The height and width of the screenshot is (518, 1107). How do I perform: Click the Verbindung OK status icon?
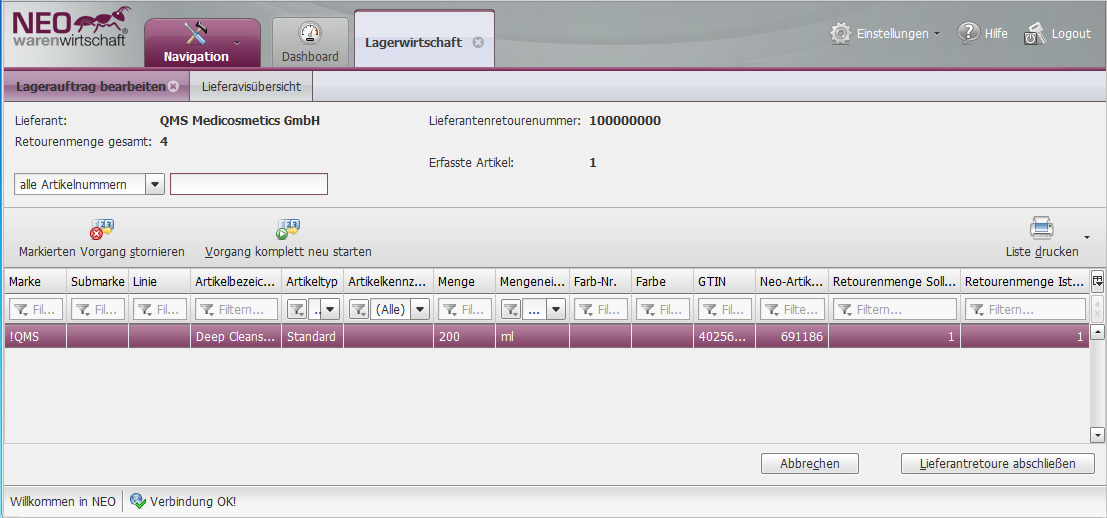pos(138,502)
